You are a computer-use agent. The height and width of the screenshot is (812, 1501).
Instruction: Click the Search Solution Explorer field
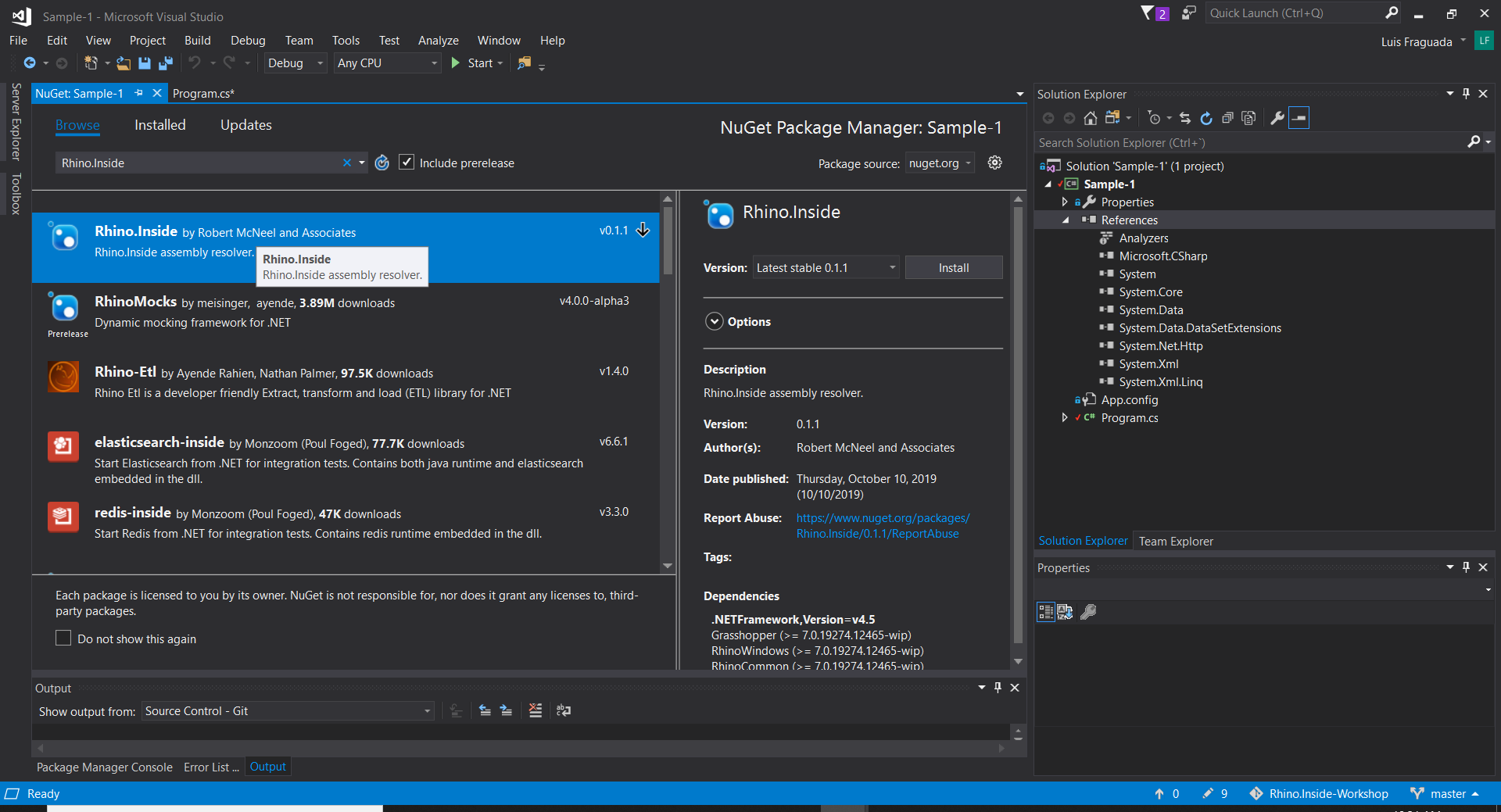point(1251,142)
